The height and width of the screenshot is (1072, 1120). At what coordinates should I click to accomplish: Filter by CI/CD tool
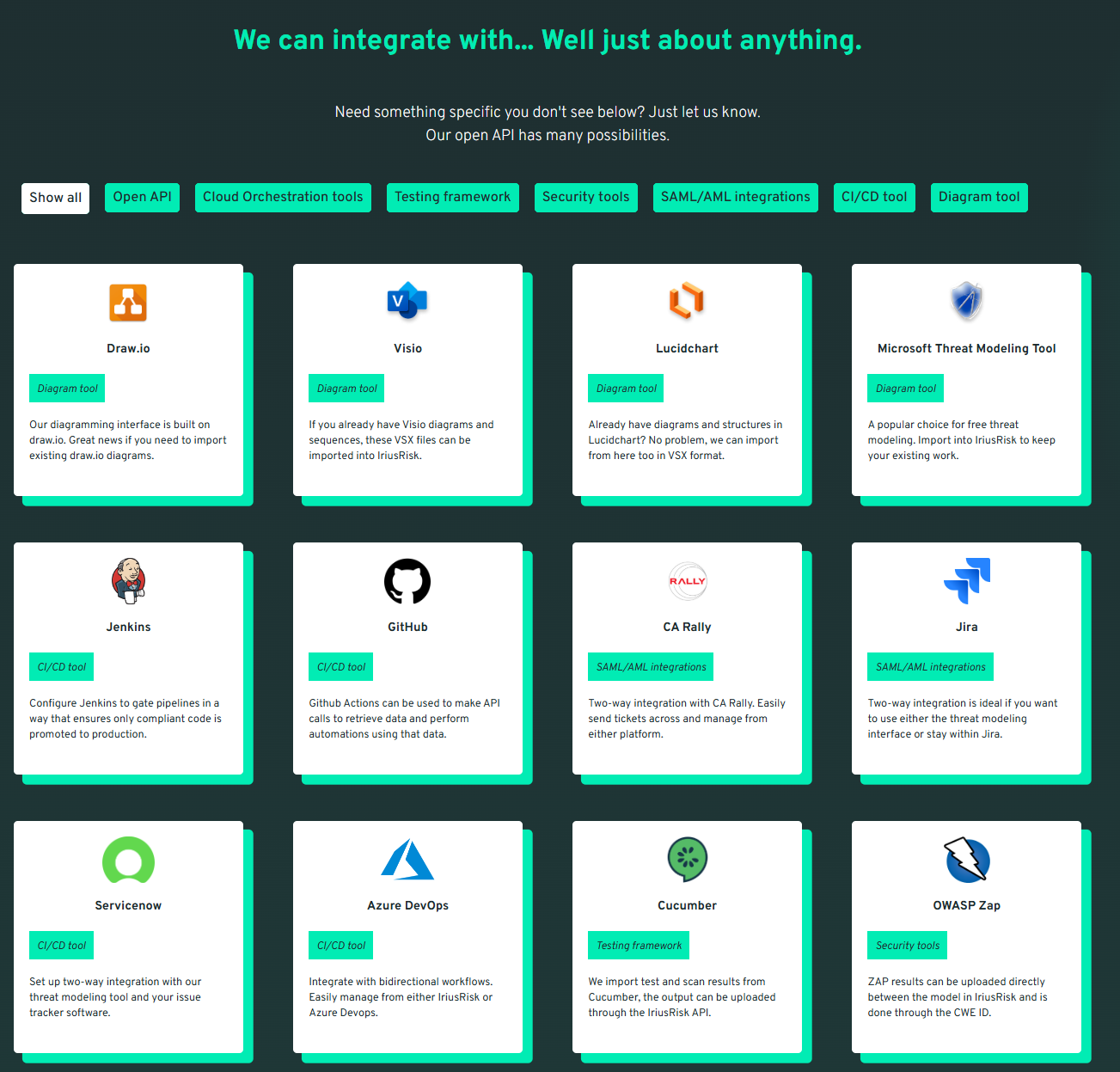(x=874, y=197)
